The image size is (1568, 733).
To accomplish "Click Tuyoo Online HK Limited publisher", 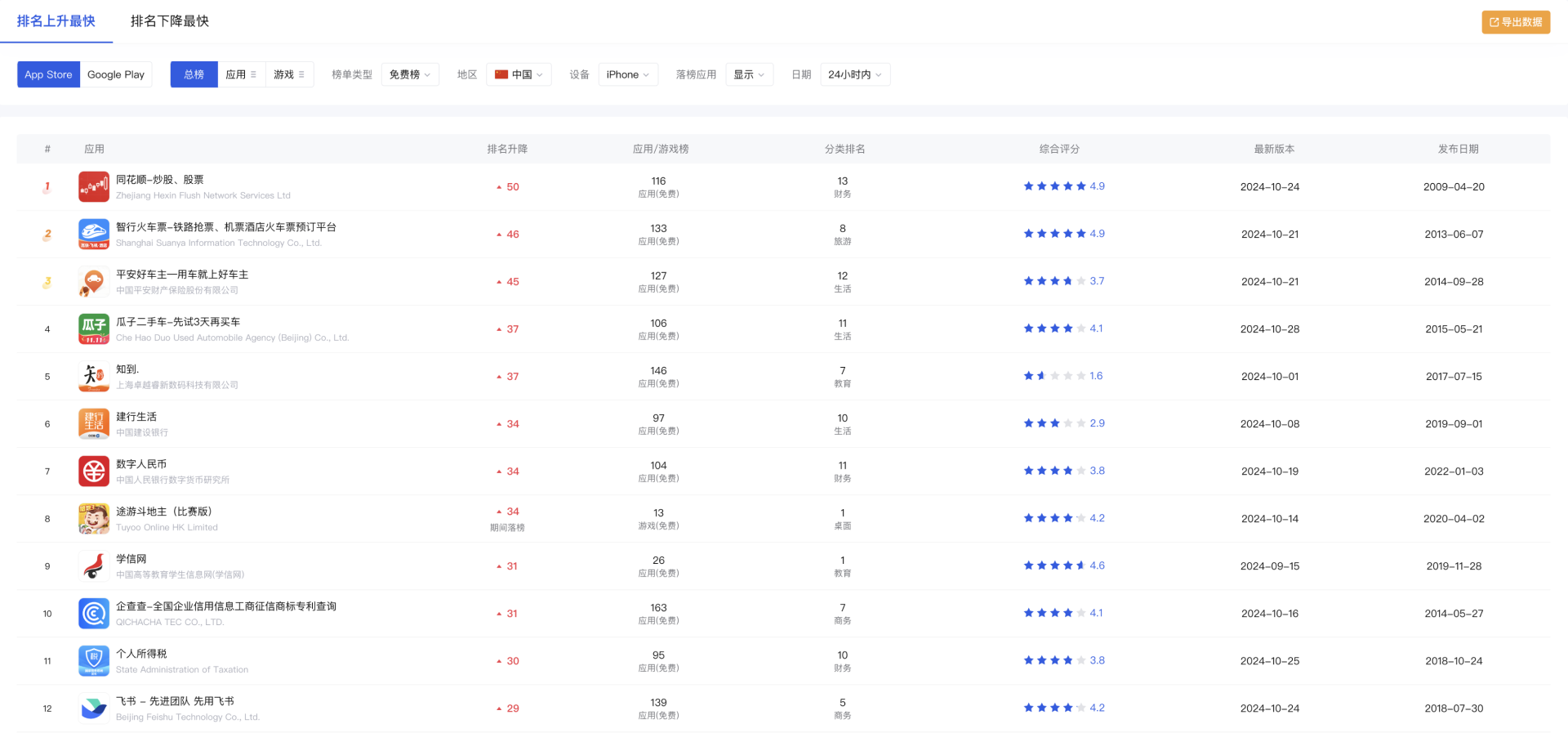I will coord(167,527).
